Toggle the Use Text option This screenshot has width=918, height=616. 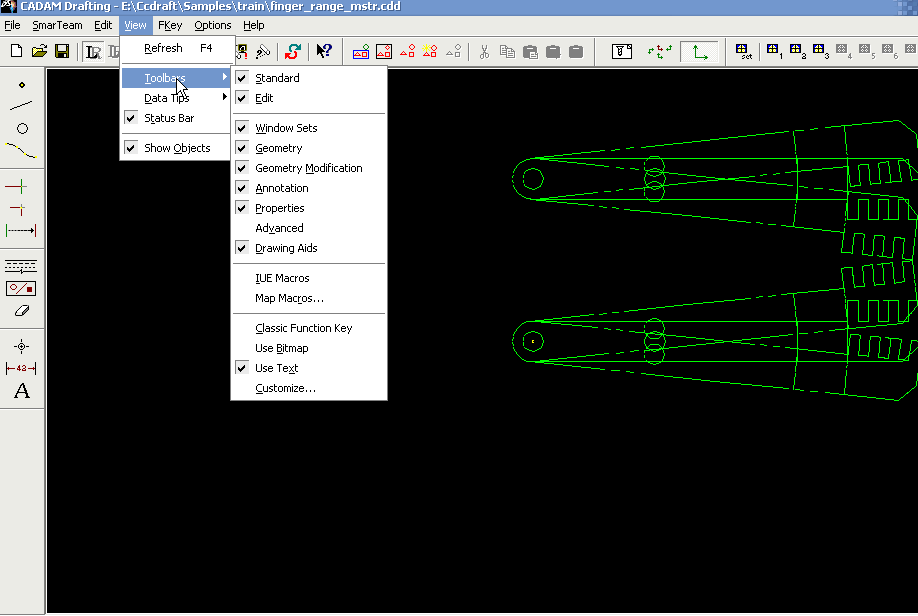click(309, 368)
